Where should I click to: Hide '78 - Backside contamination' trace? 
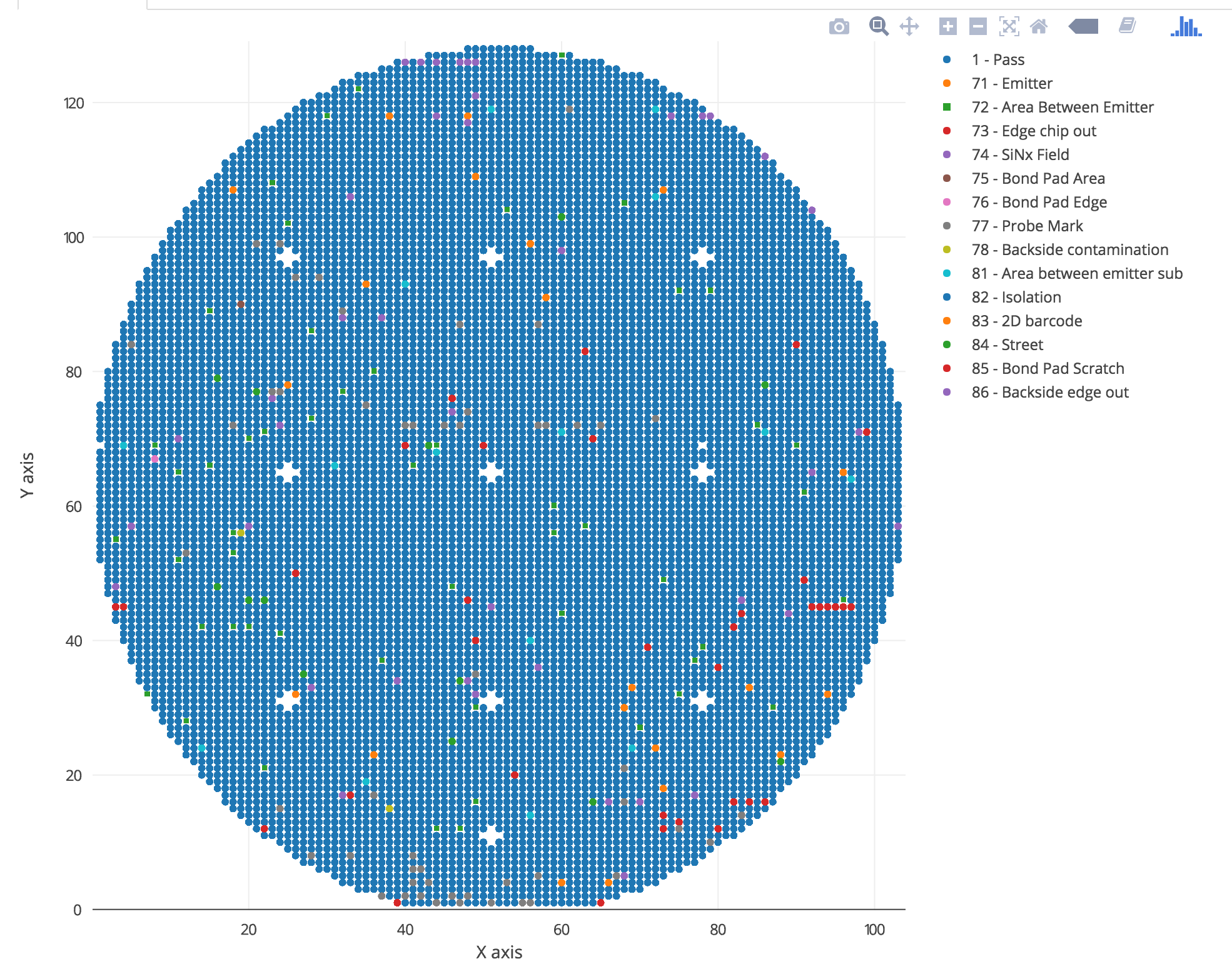tap(1055, 249)
